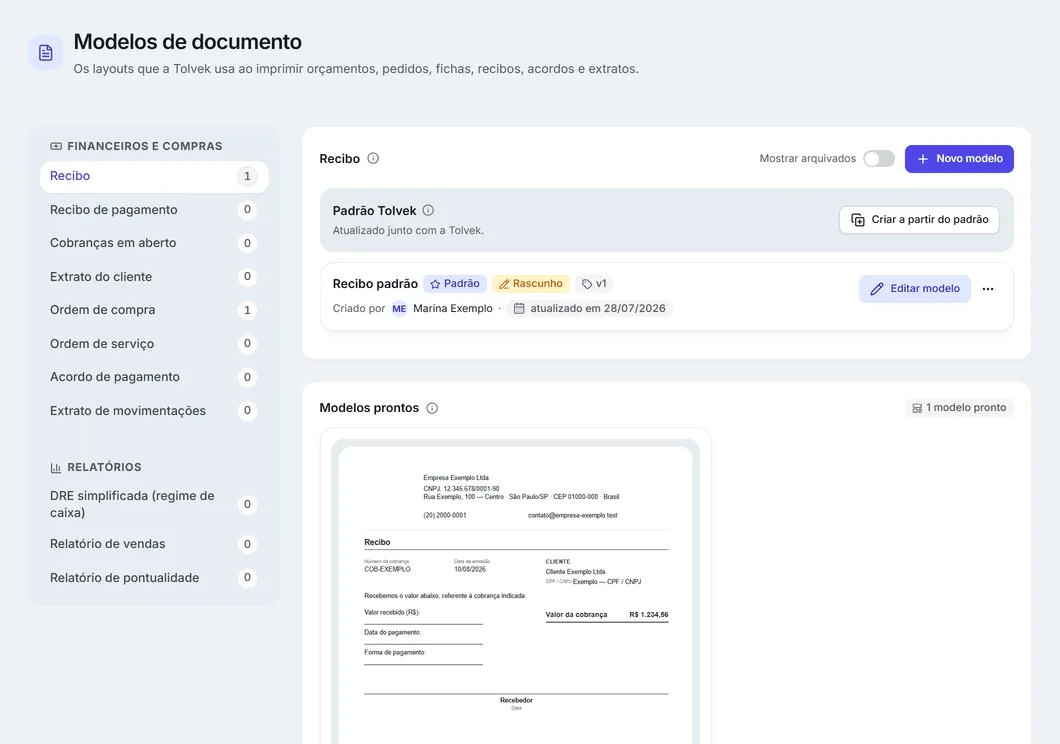
Task: Click the Editar modelo button
Action: pos(915,289)
